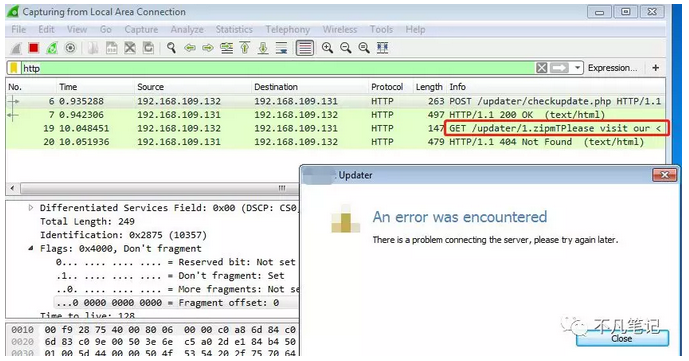This screenshot has width=689, height=361.
Task: Toggle the colorize packet list button
Action: (x=305, y=48)
